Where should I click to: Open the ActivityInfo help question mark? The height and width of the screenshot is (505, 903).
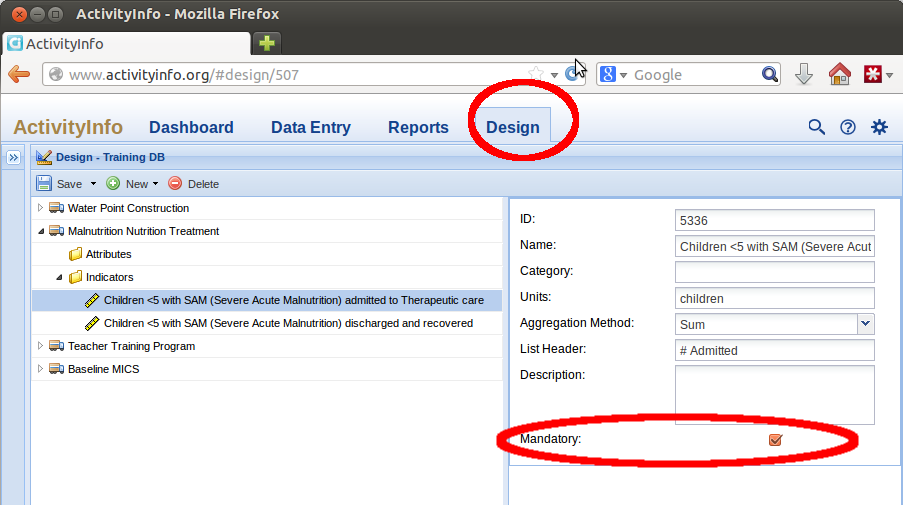point(848,127)
